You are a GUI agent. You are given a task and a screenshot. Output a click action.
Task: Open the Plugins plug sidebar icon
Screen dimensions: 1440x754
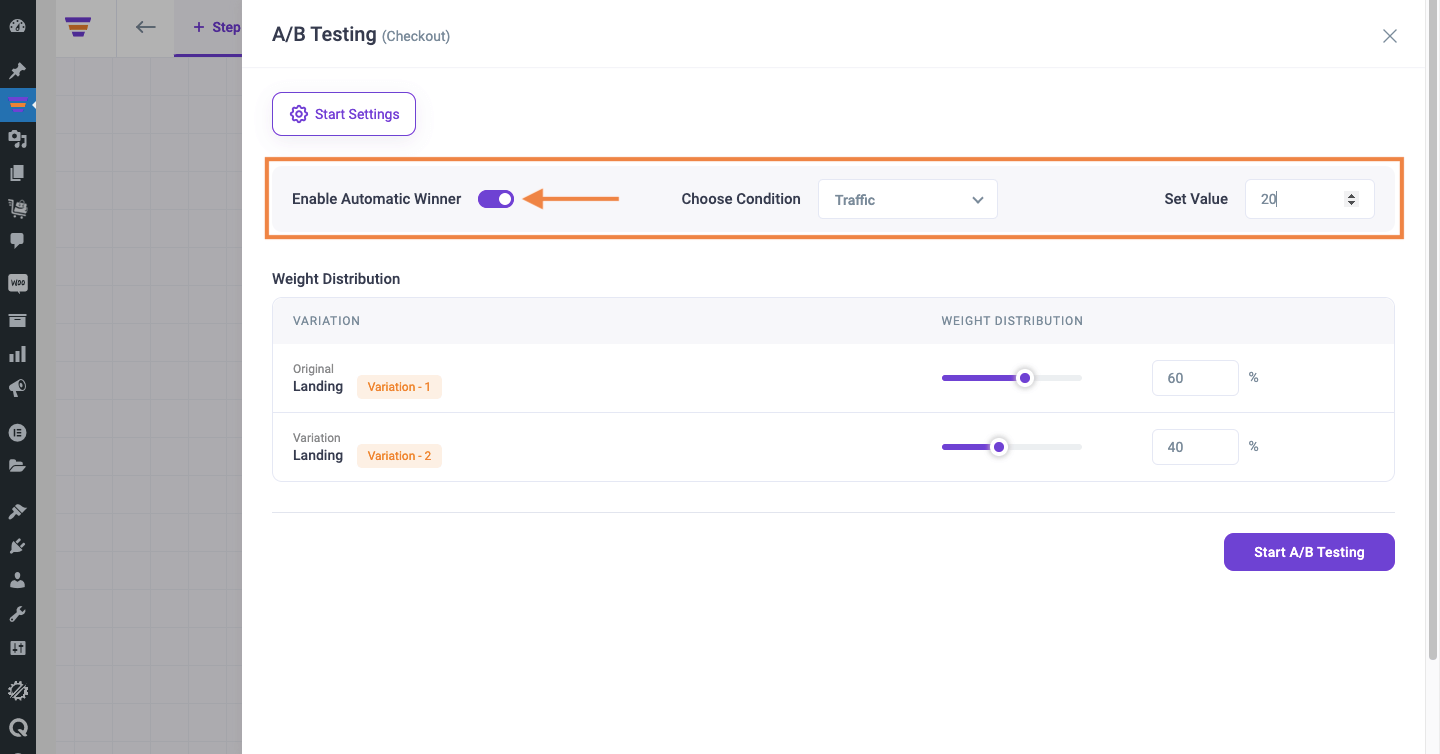click(x=17, y=546)
